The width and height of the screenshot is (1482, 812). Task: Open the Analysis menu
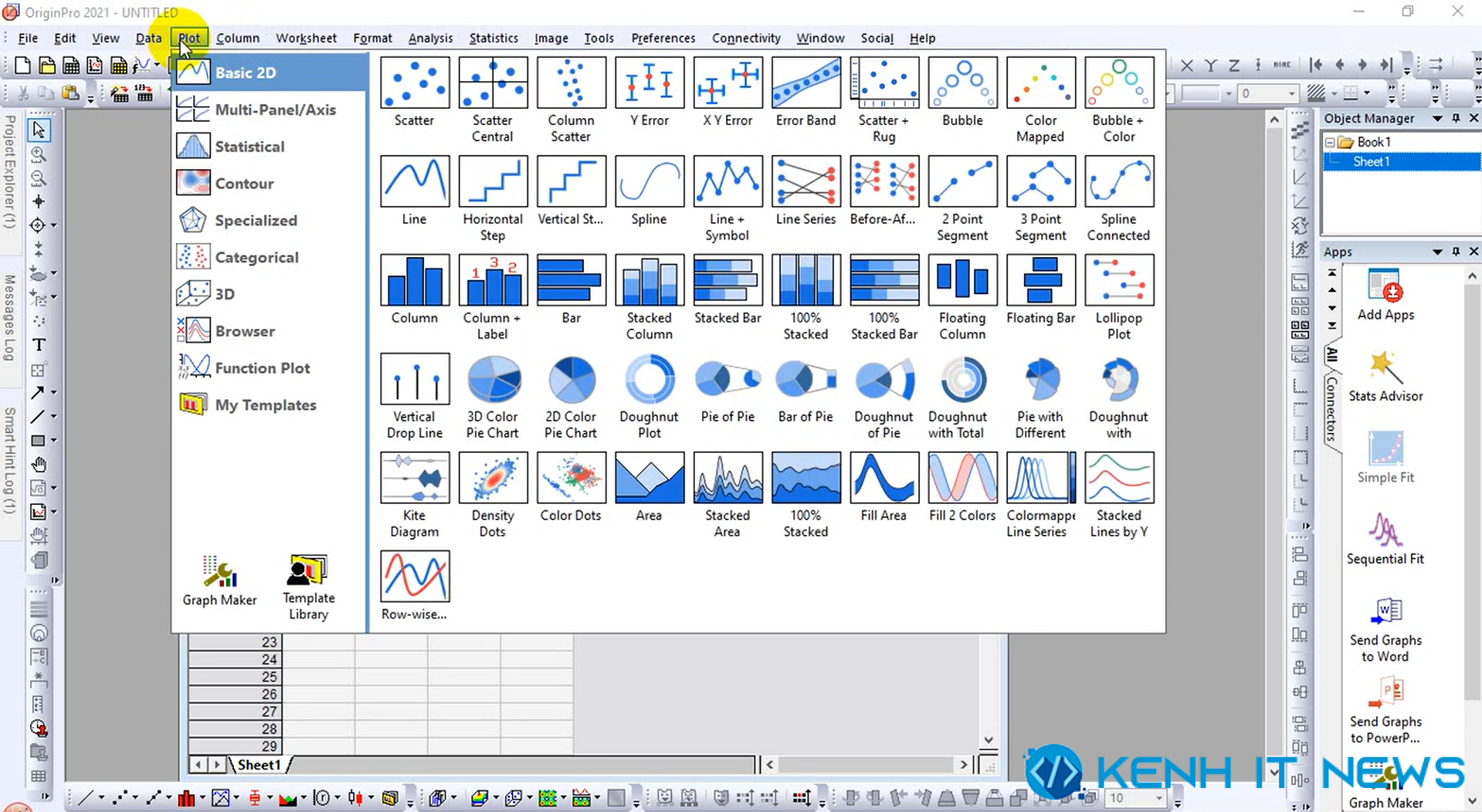point(430,38)
